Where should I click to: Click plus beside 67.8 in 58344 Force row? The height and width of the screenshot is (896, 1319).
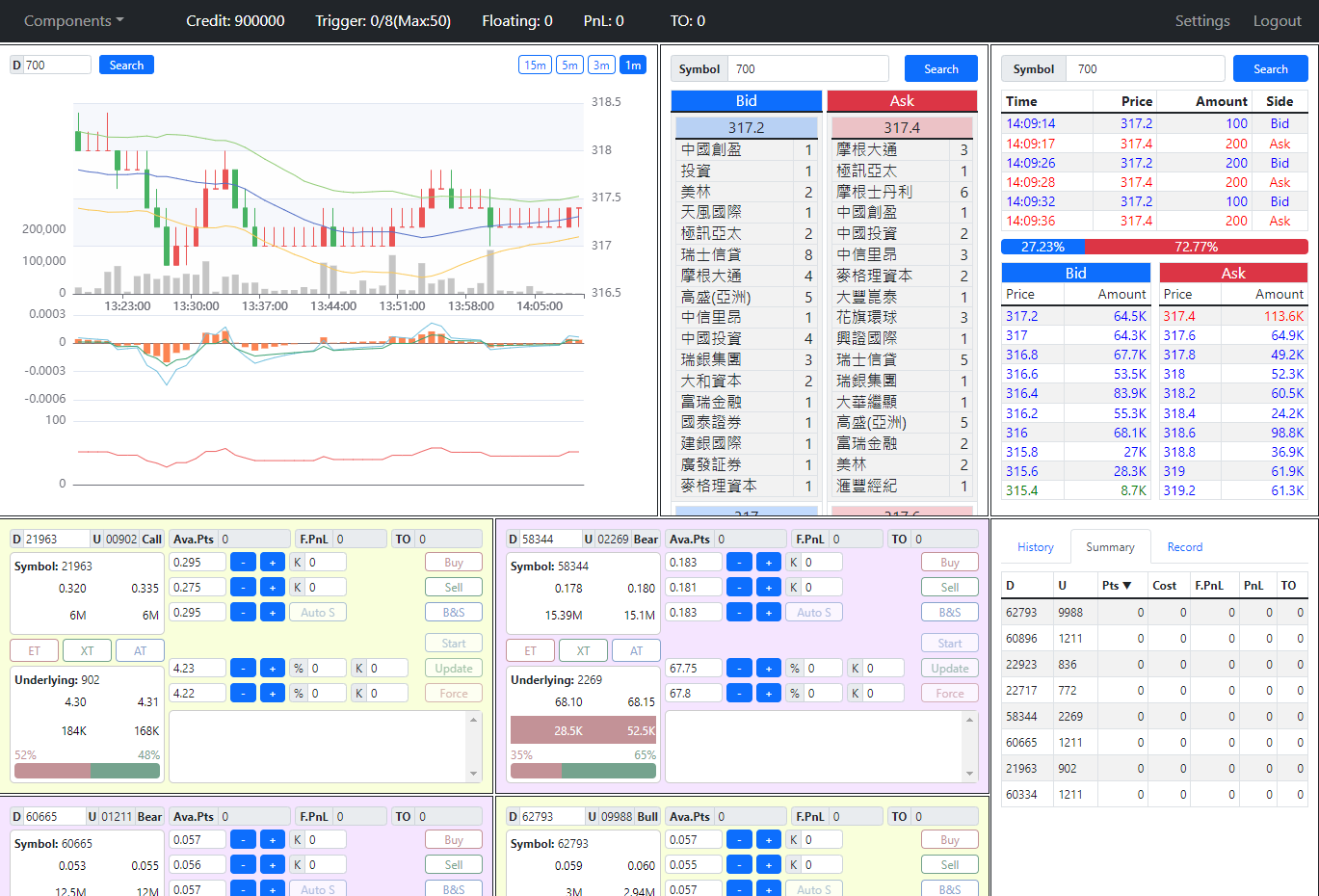769,694
